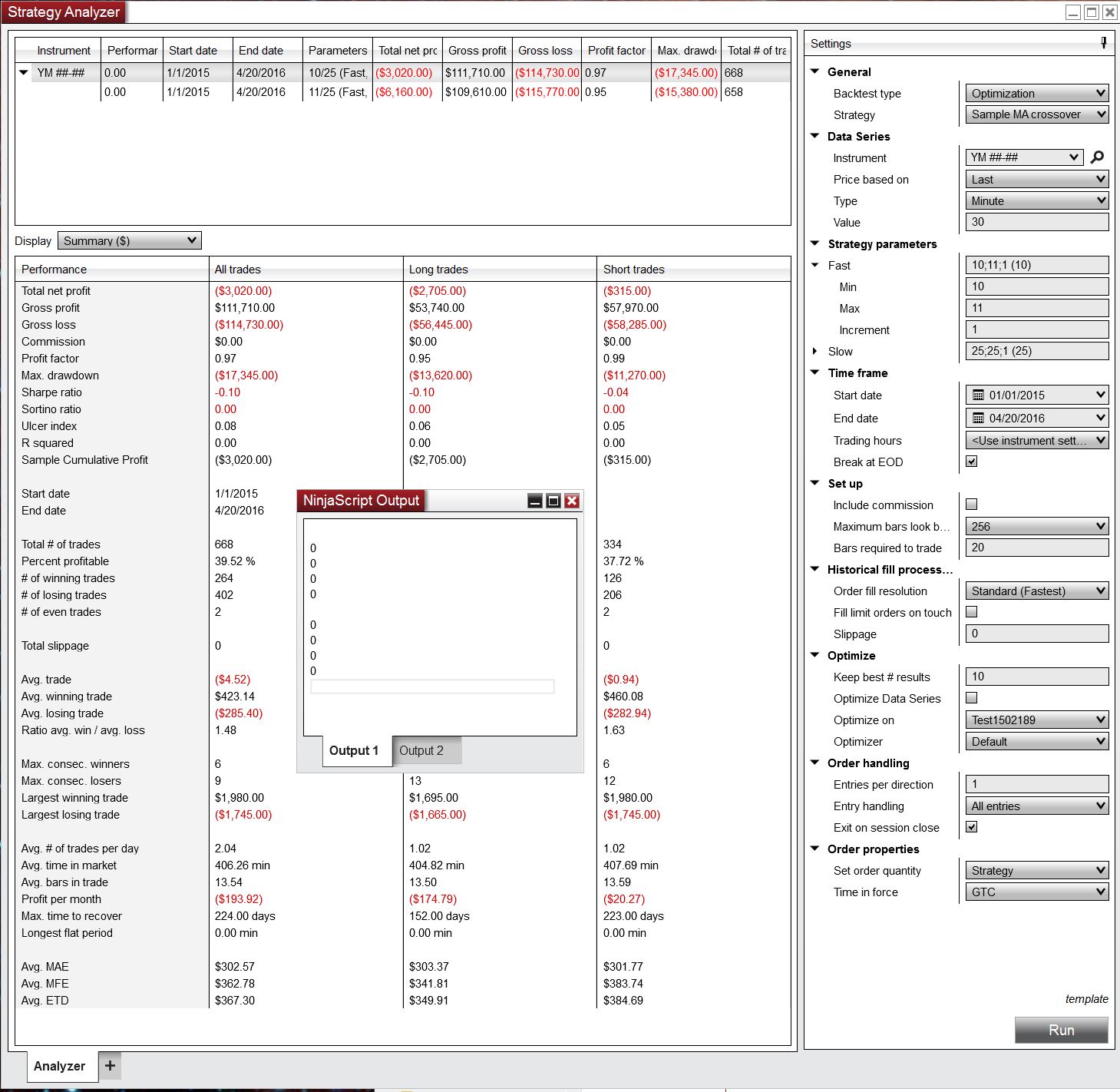Image resolution: width=1120 pixels, height=1092 pixels.
Task: Collapse the Order handling section
Action: coord(815,763)
